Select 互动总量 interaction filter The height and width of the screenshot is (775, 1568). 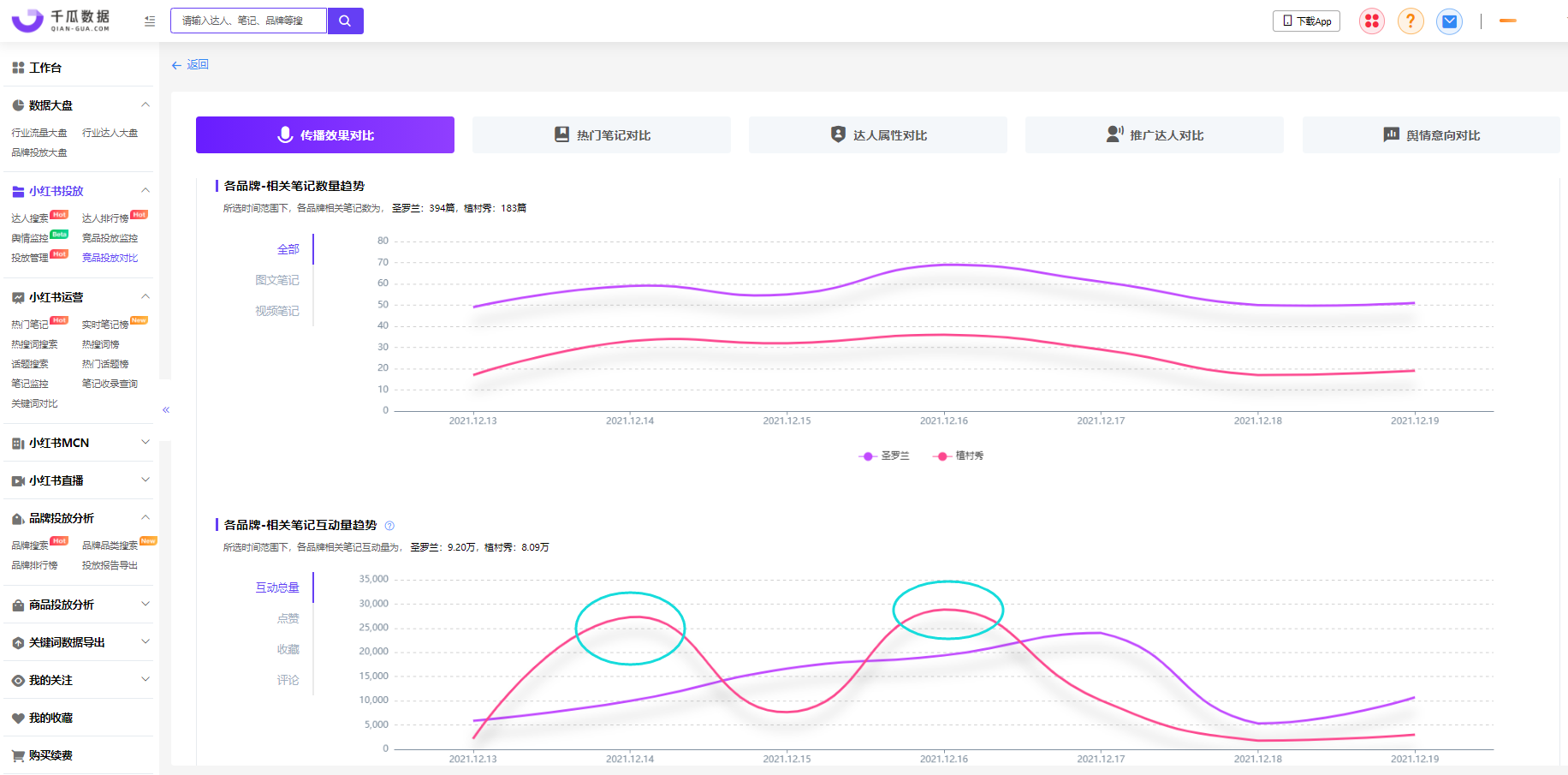click(x=277, y=587)
